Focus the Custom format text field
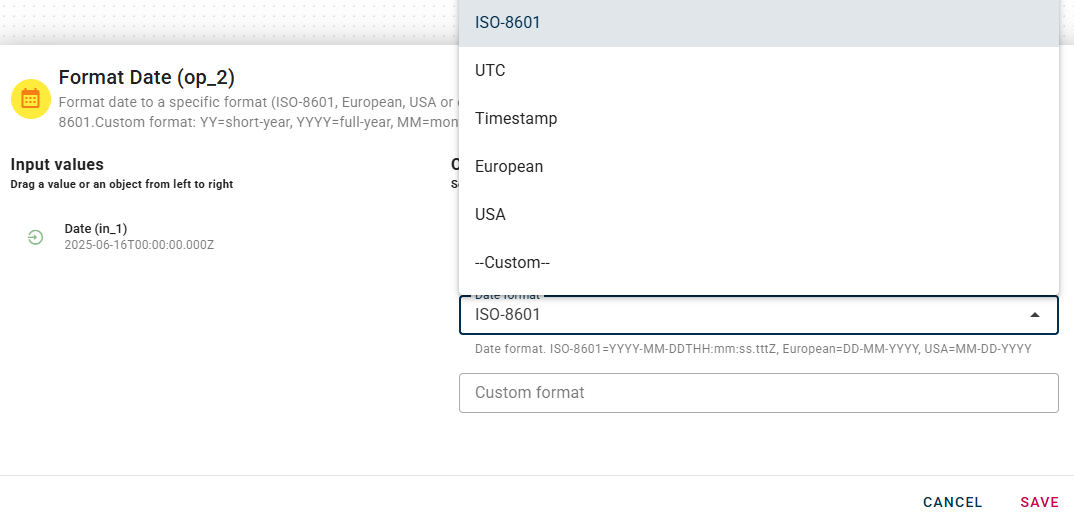Screen dimensions: 1074x522 [758, 393]
